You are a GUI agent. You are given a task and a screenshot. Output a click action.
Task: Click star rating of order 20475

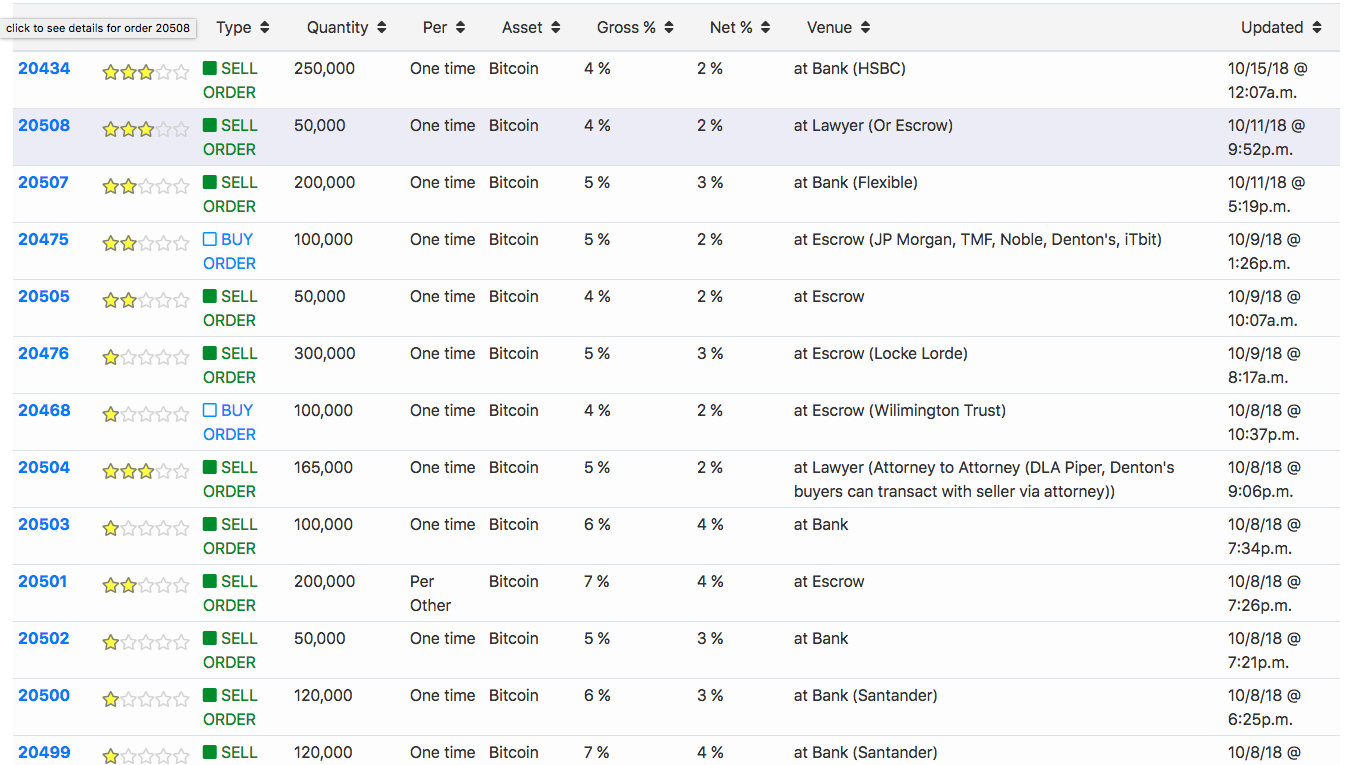[x=145, y=243]
